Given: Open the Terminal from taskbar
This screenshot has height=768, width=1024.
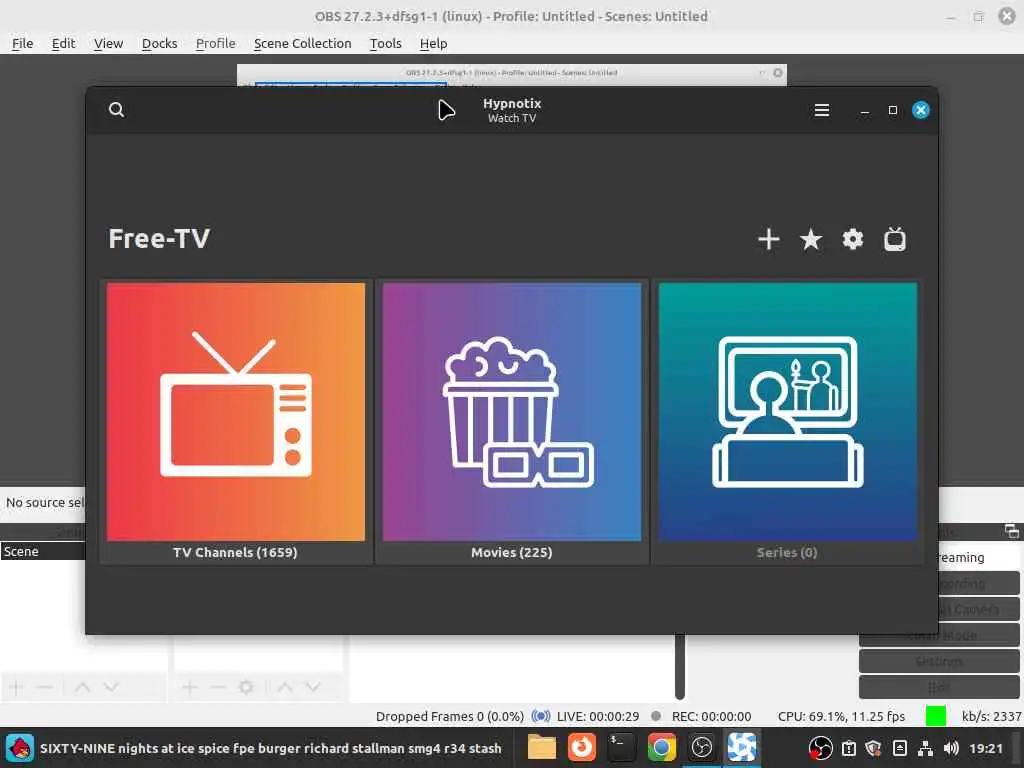Looking at the screenshot, I should pyautogui.click(x=621, y=747).
